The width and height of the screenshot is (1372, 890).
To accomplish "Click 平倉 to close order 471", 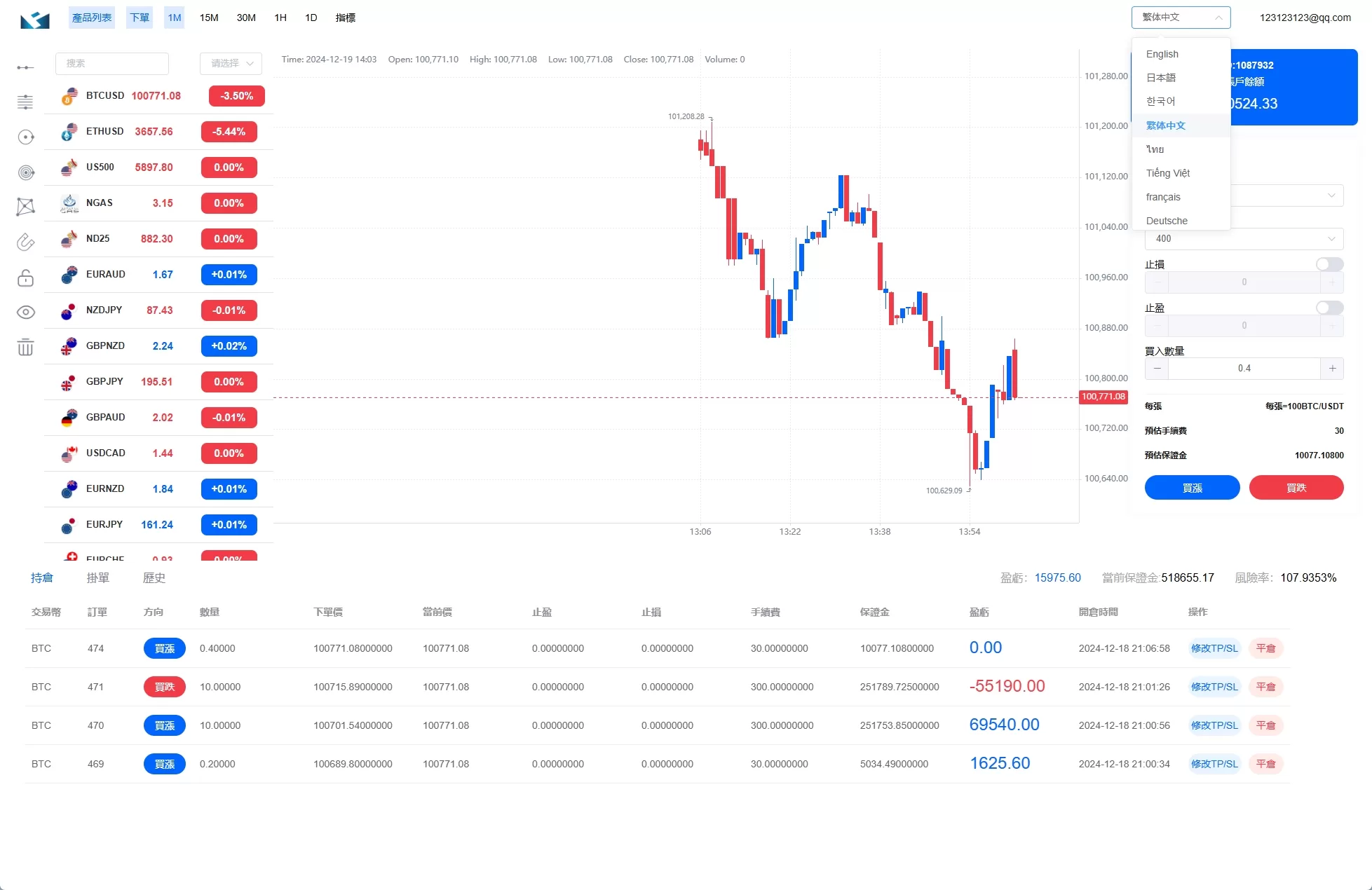I will (x=1265, y=687).
